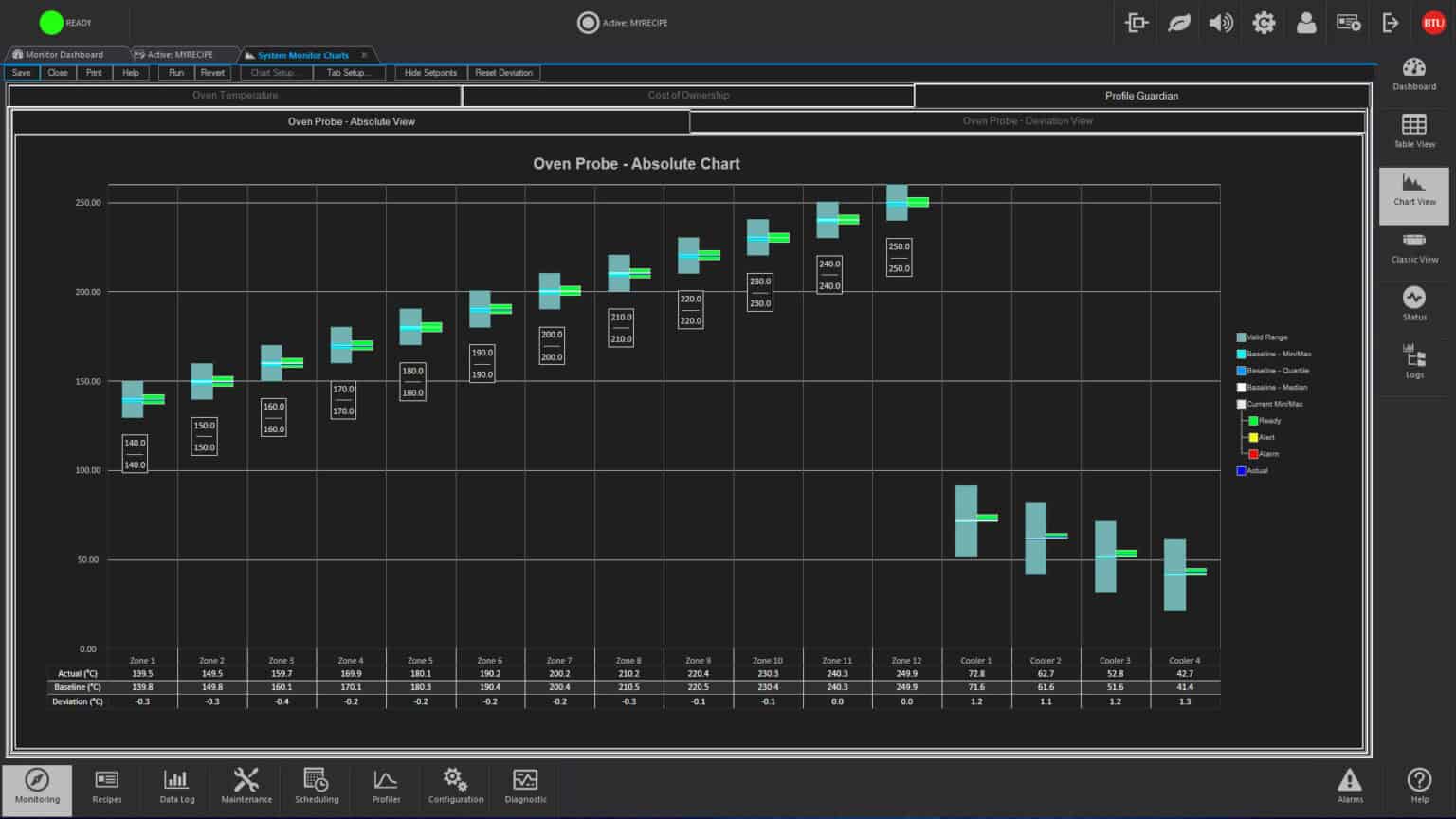Toggle the Hide Setpoints button

point(430,73)
